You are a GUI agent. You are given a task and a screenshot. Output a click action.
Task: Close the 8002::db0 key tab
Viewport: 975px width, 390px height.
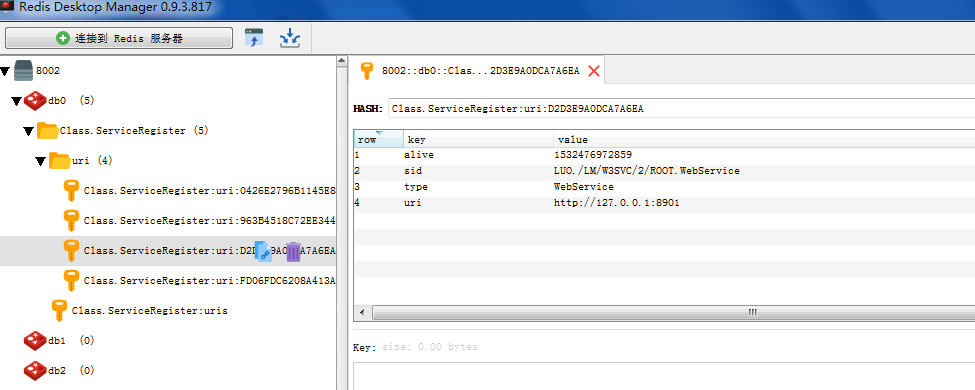pyautogui.click(x=593, y=71)
